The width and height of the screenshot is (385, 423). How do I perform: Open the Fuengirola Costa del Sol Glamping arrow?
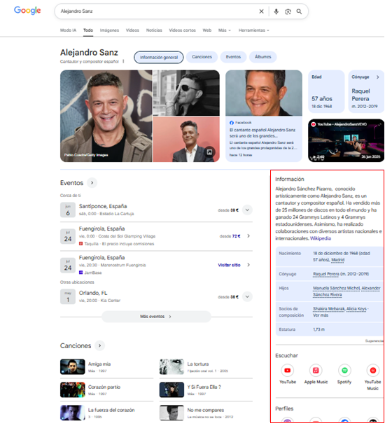(248, 236)
